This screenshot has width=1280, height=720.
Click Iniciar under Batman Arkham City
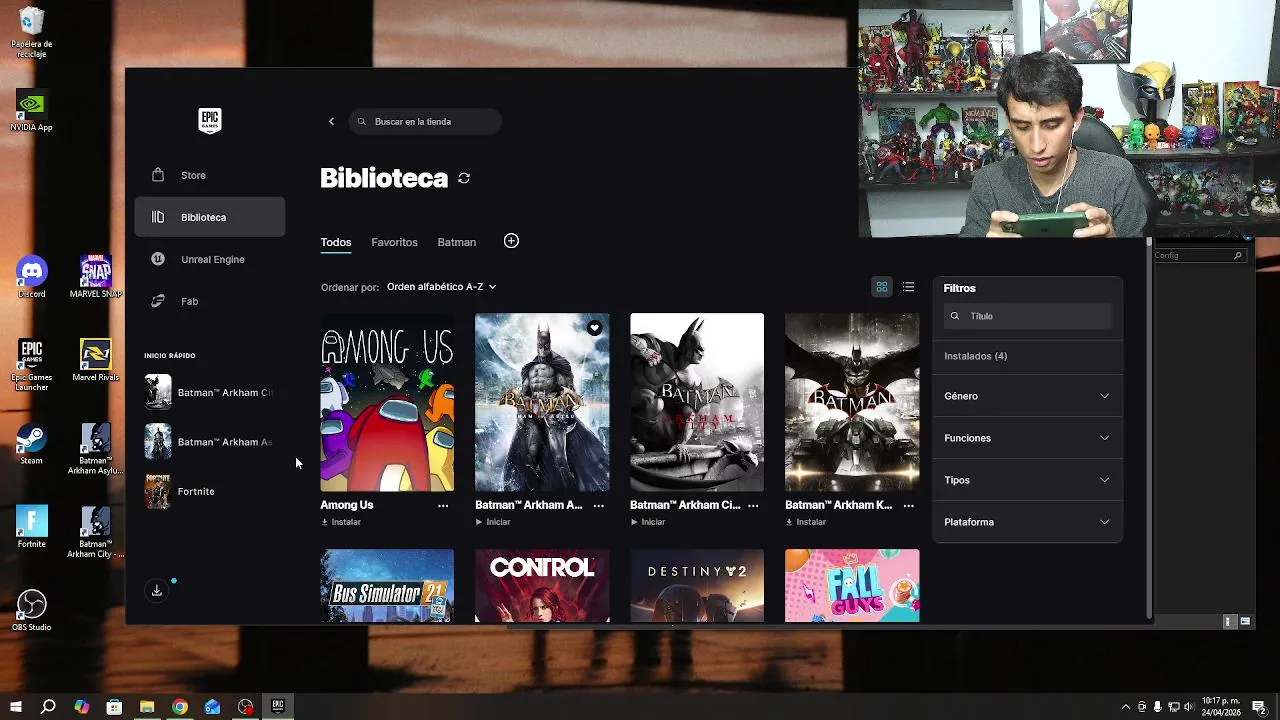click(x=648, y=522)
